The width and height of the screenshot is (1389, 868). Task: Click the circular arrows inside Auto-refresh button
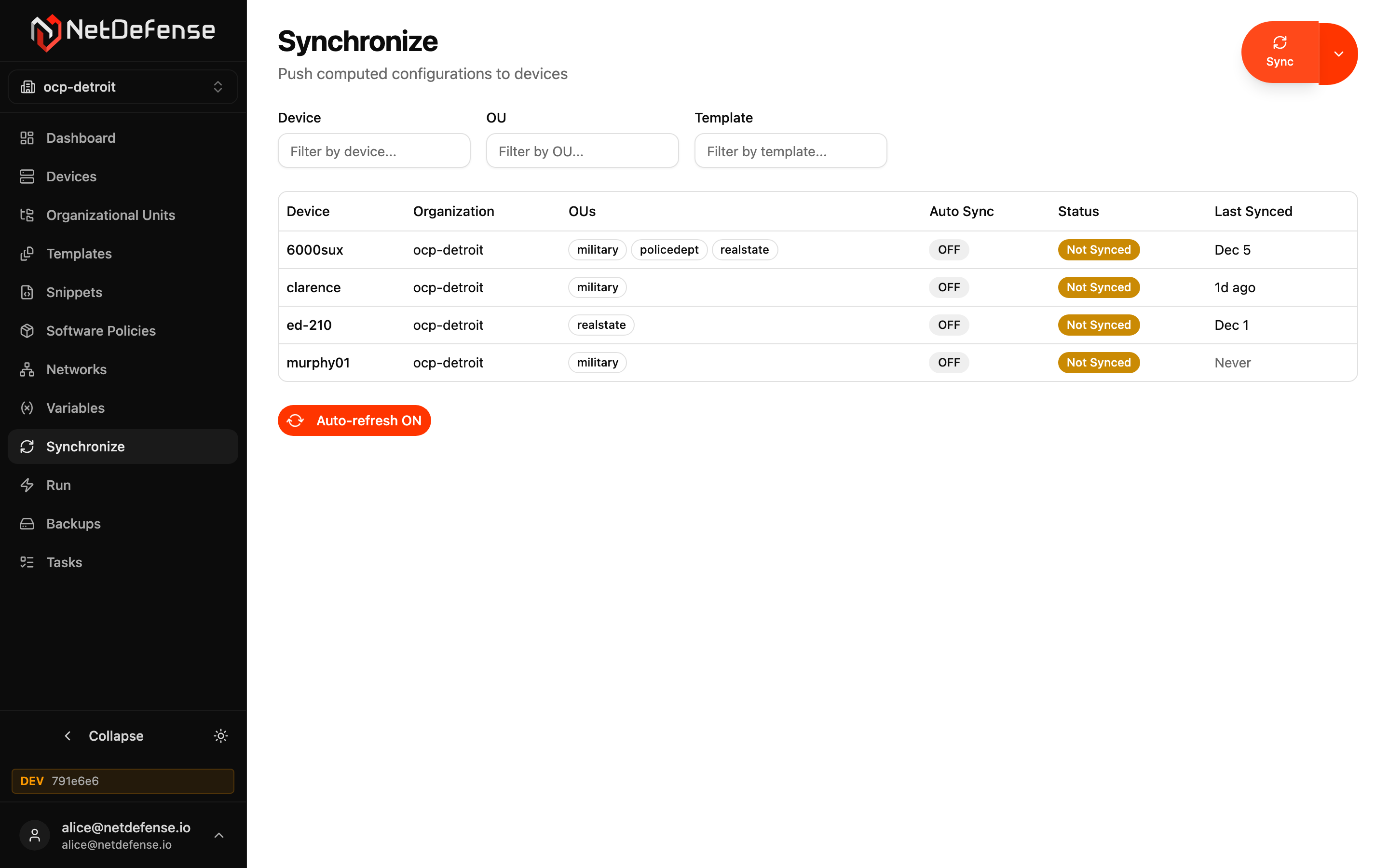[295, 421]
